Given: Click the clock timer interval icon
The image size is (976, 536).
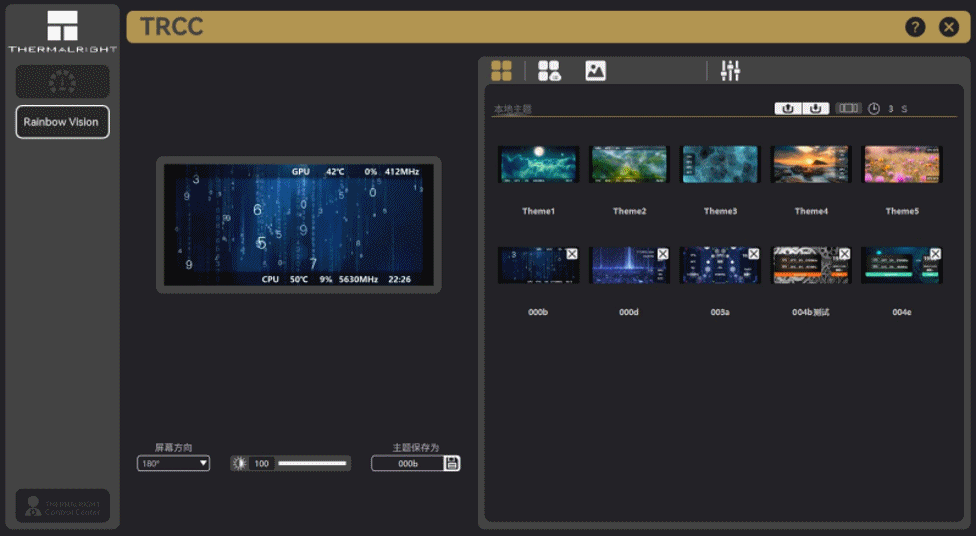Looking at the screenshot, I should click(x=874, y=108).
